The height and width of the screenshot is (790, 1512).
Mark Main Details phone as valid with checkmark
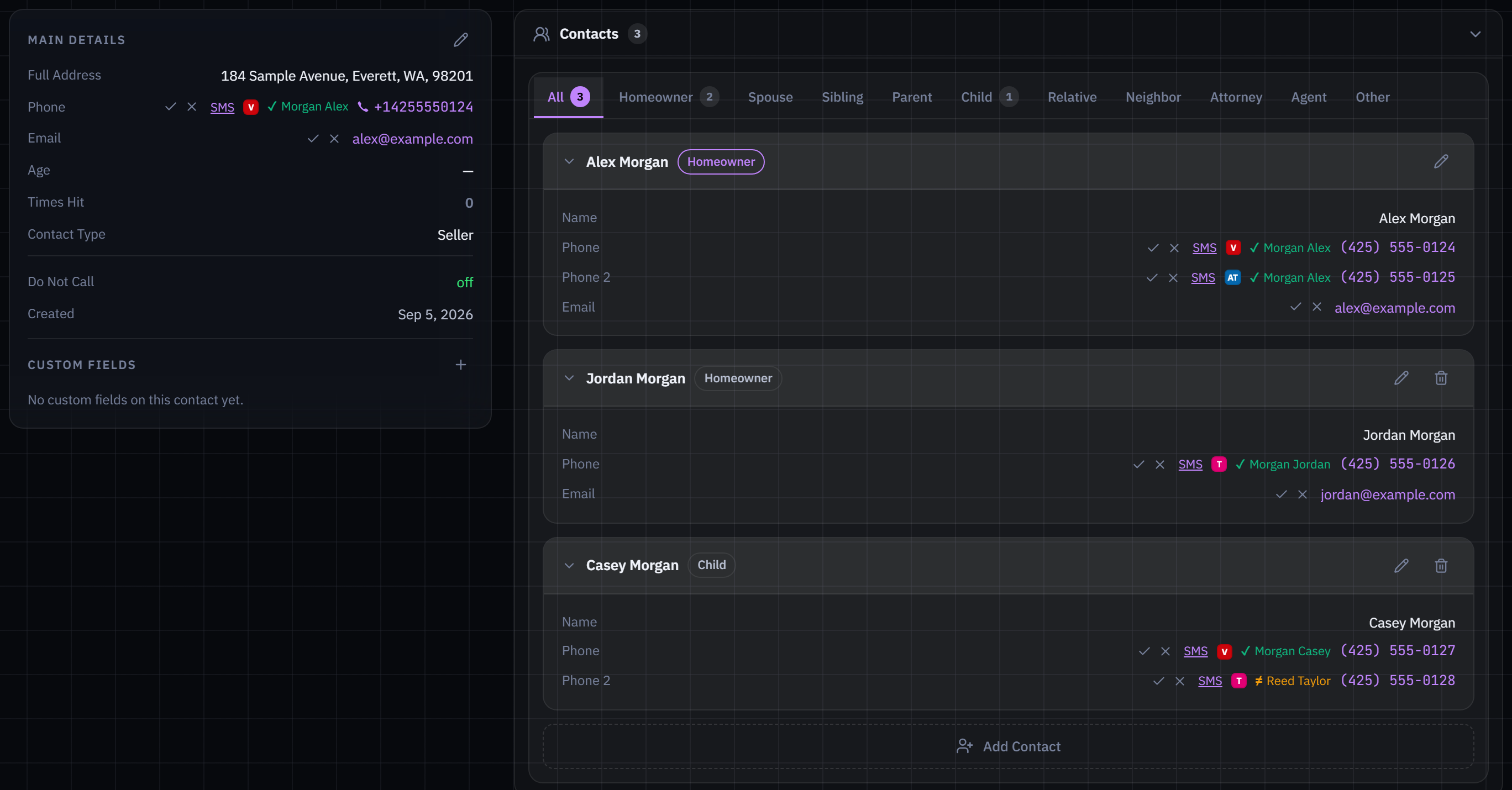pyautogui.click(x=171, y=107)
